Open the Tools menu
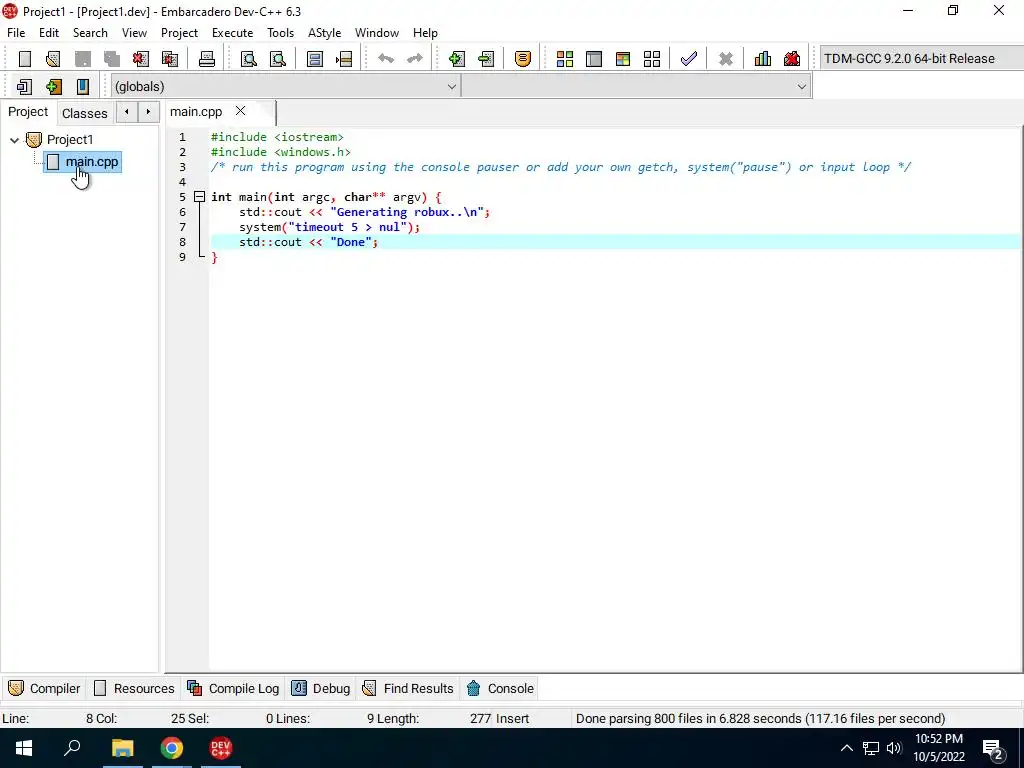 click(x=280, y=33)
